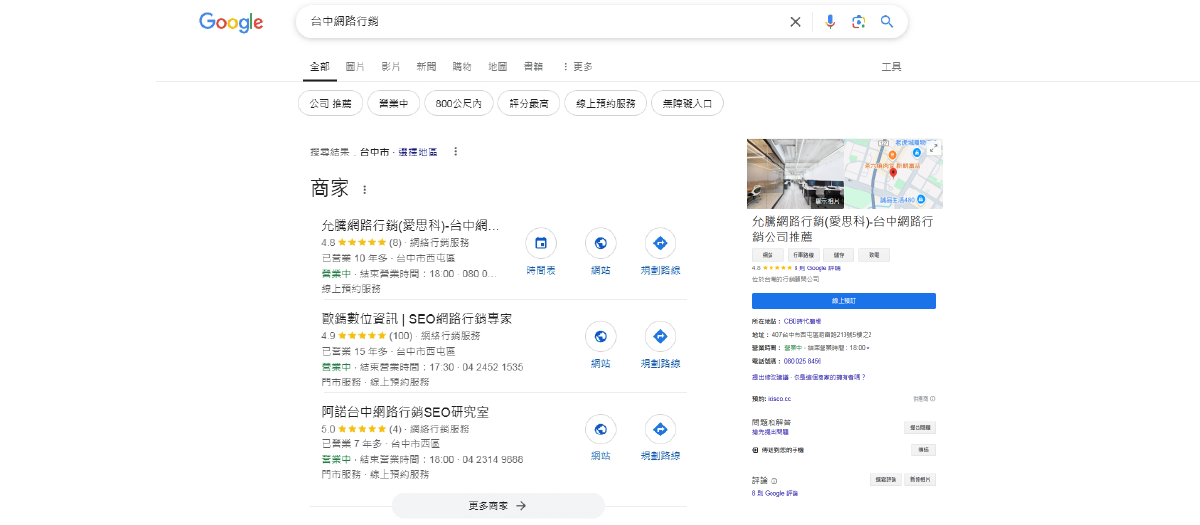Viewport: 1200px width, 525px height.
Task: Start voice search with the microphone icon
Action: pyautogui.click(x=829, y=22)
